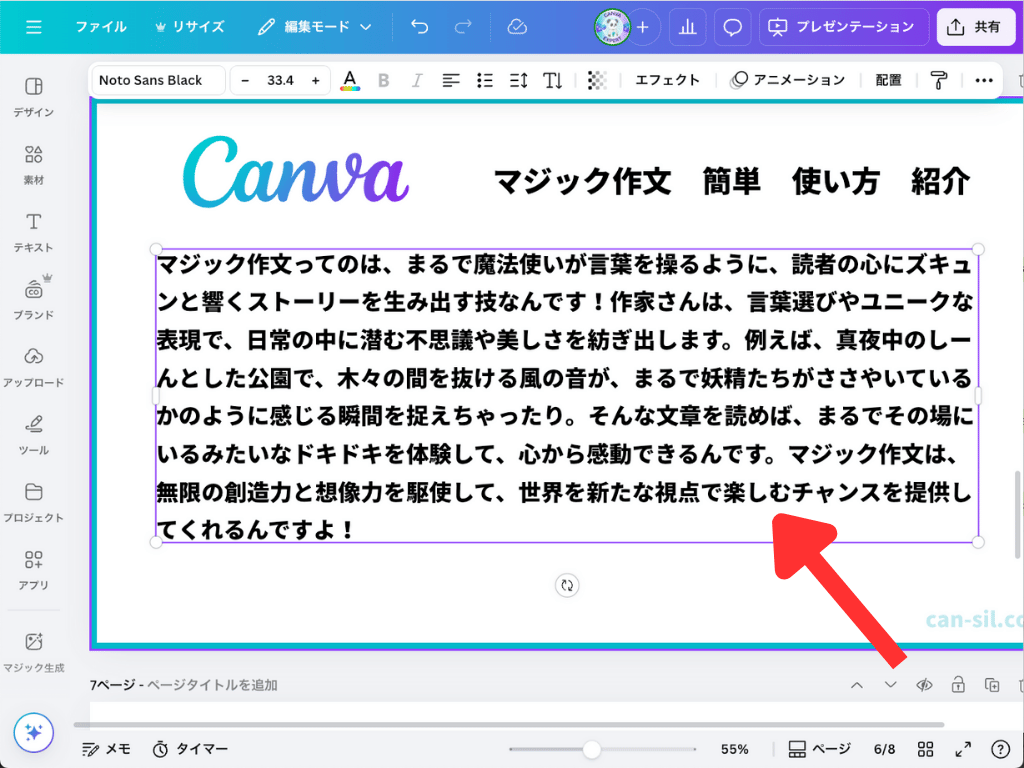This screenshot has width=1024, height=768.
Task: Open the アプリ panel
Action: point(33,569)
